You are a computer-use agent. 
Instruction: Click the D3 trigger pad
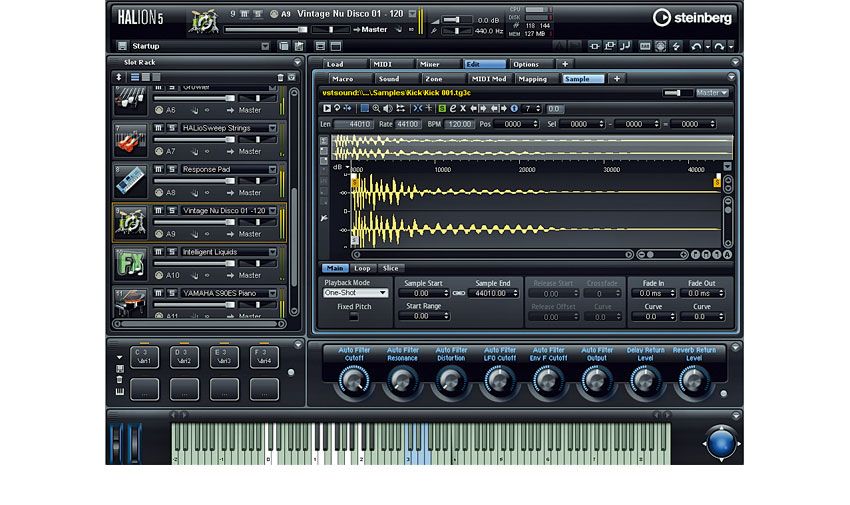[184, 358]
